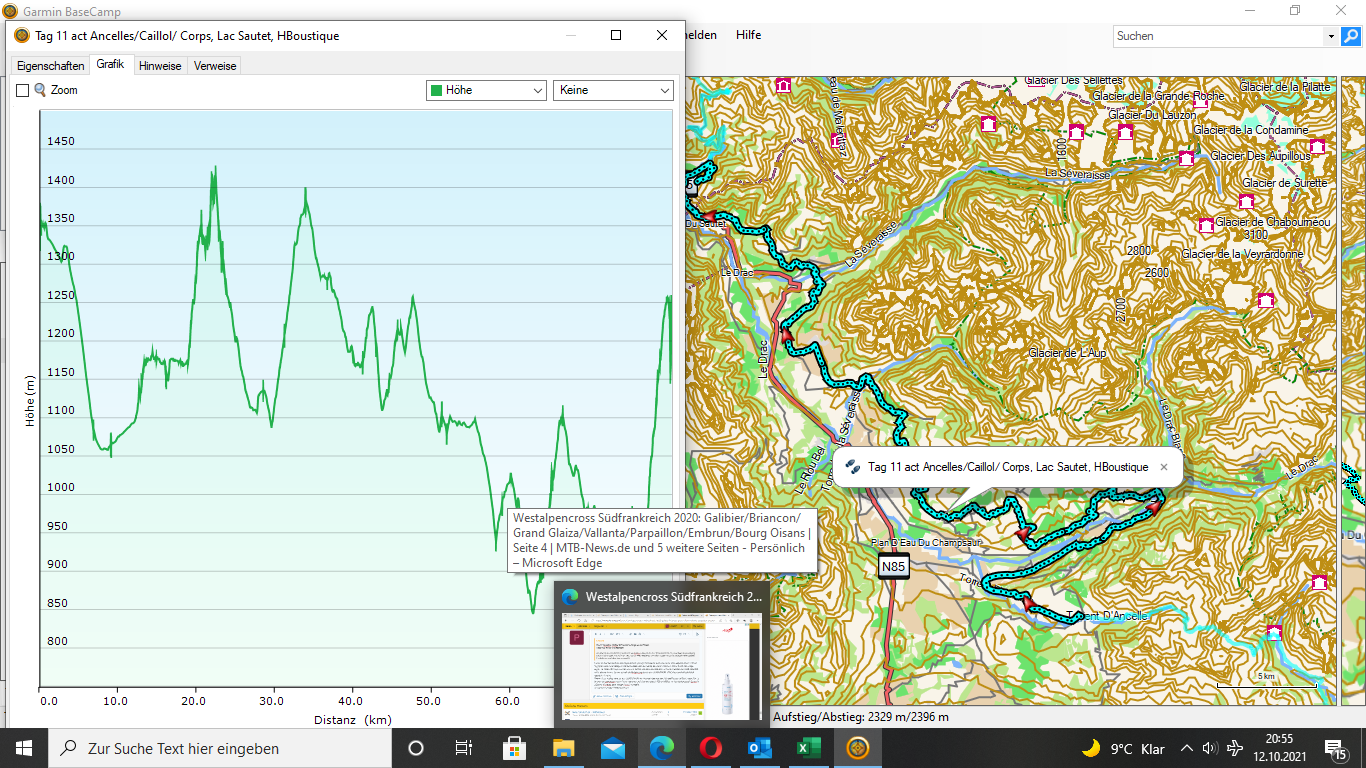
Task: Click the magnifier icon next to Zoom
Action: tap(40, 90)
